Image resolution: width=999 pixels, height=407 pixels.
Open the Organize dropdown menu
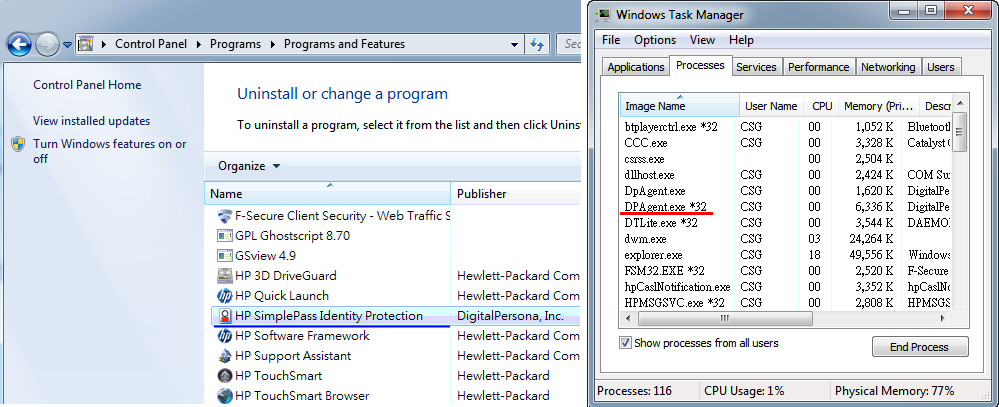point(248,166)
